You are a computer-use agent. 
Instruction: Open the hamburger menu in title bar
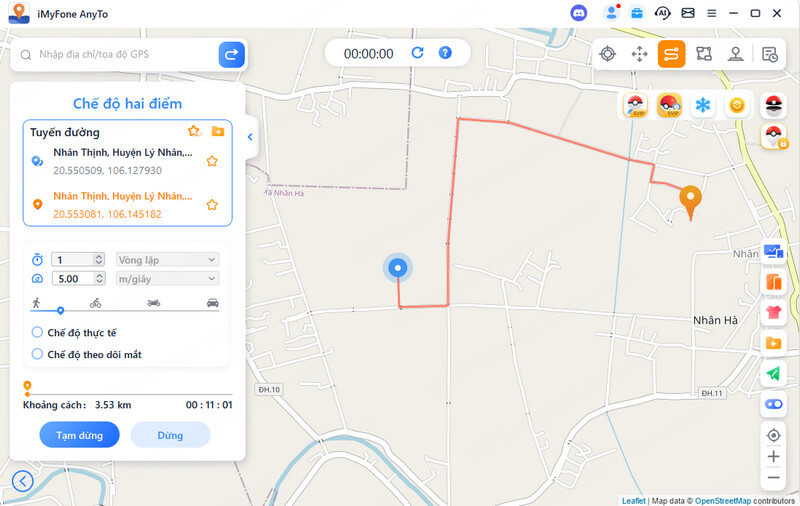[711, 13]
